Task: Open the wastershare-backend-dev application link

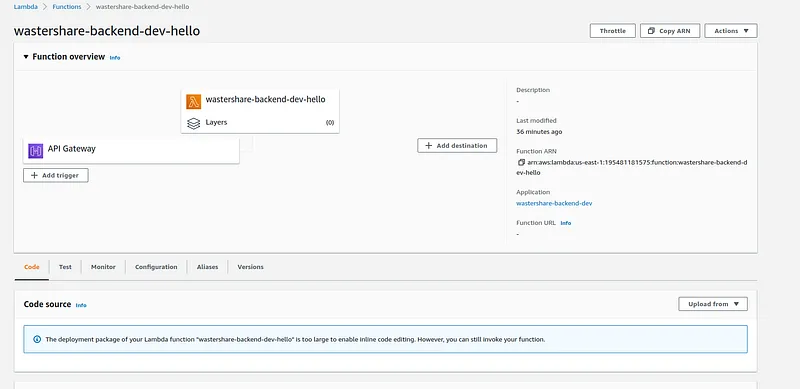Action: (554, 203)
